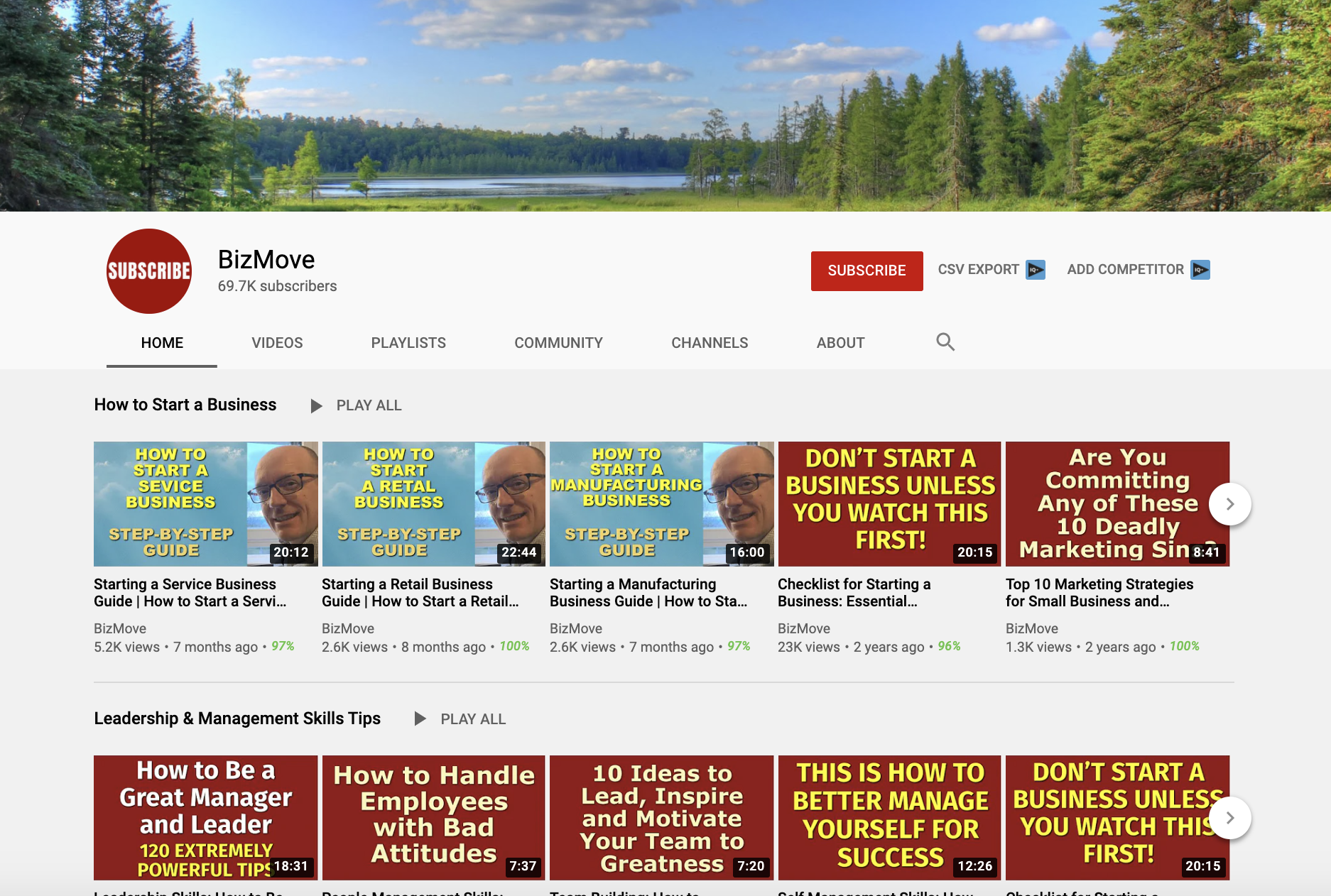
Task: Click the 100% rating on Marketing Strategies video
Action: (1184, 646)
